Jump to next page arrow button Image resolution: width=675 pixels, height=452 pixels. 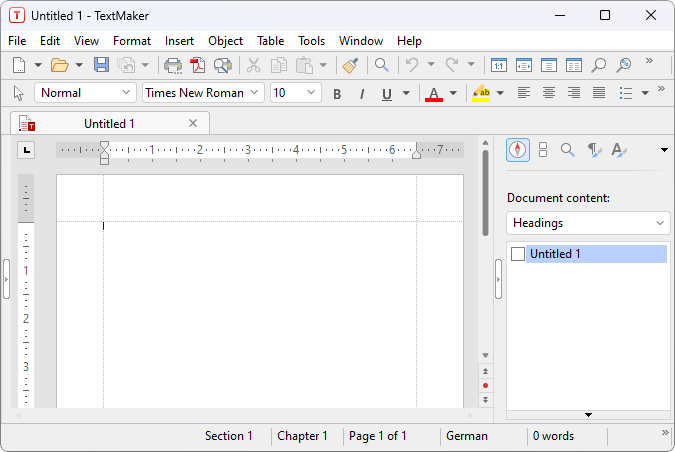tap(486, 400)
